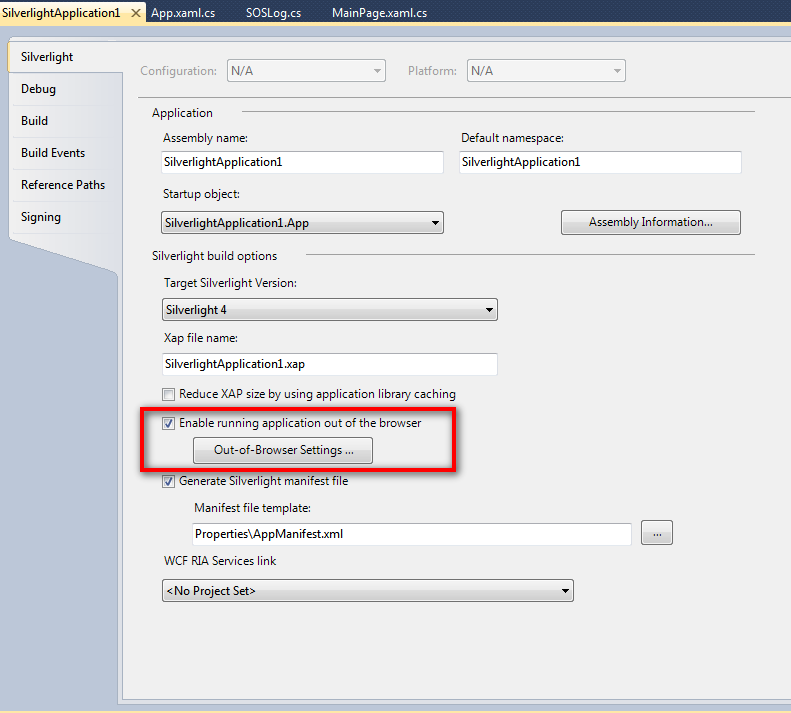Open the Signing properties page
This screenshot has width=791, height=713.
pyautogui.click(x=66, y=216)
